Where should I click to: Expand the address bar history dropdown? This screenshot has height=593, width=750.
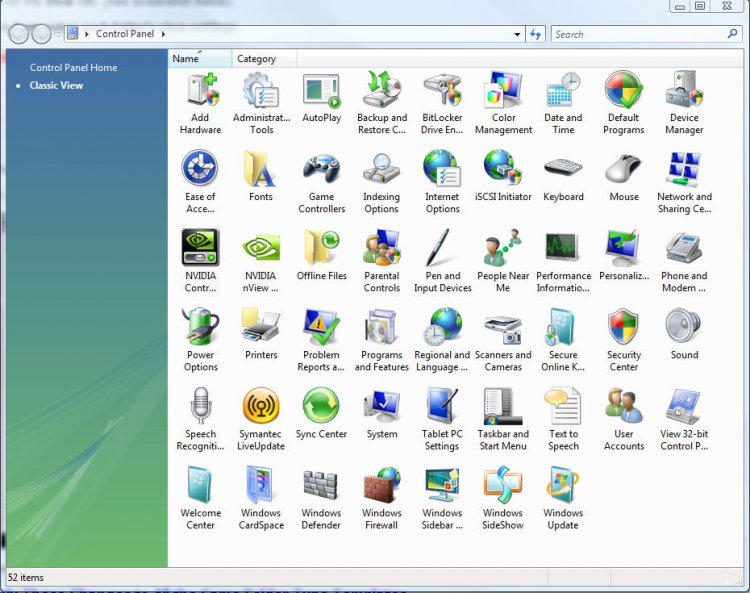coord(517,34)
